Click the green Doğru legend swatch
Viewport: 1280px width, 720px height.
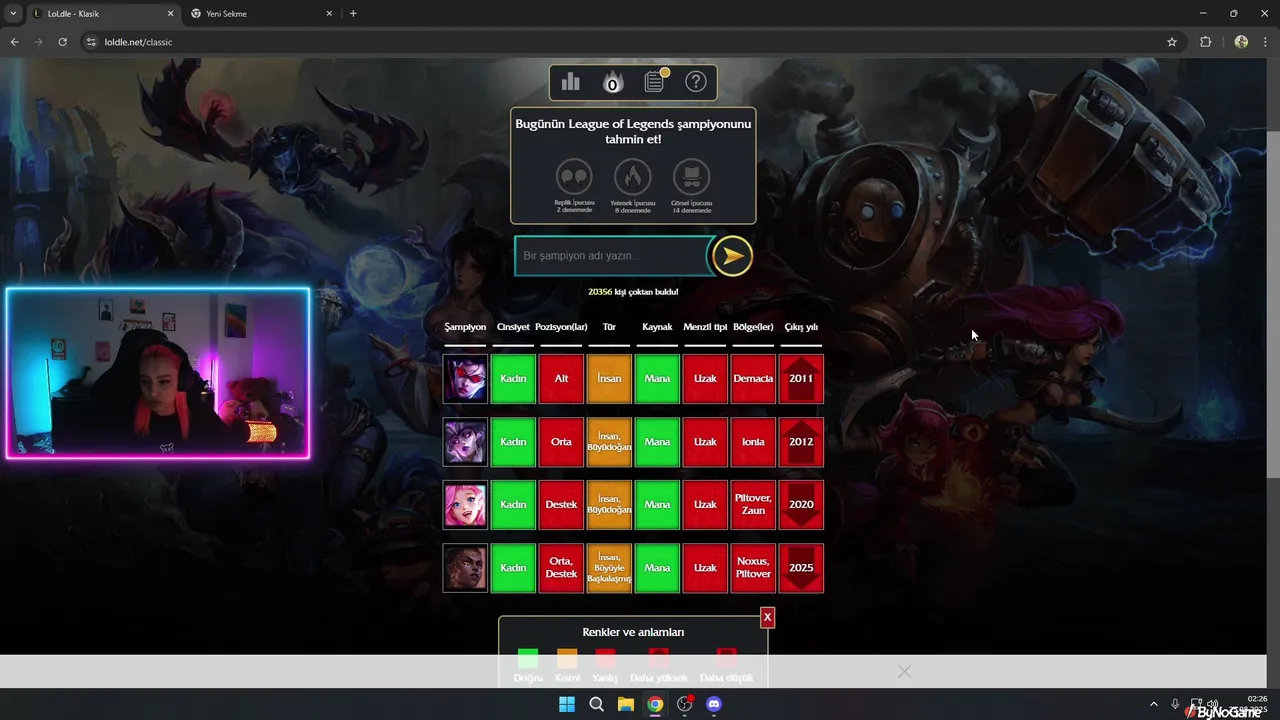click(x=528, y=659)
